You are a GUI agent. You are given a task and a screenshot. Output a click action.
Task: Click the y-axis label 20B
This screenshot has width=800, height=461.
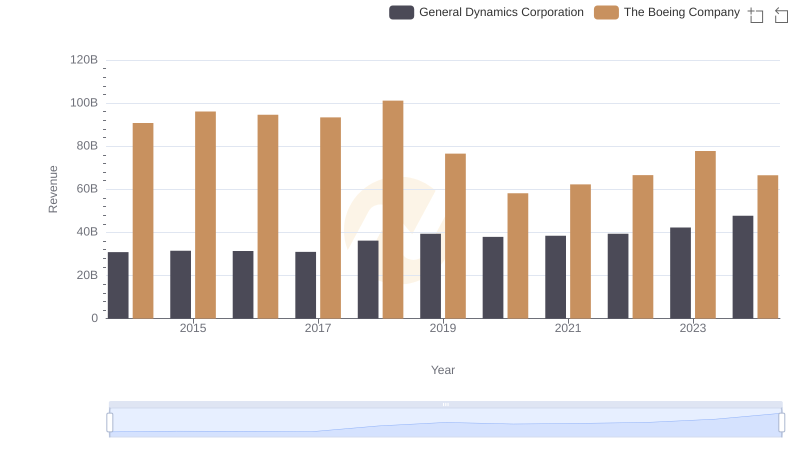[x=87, y=275]
